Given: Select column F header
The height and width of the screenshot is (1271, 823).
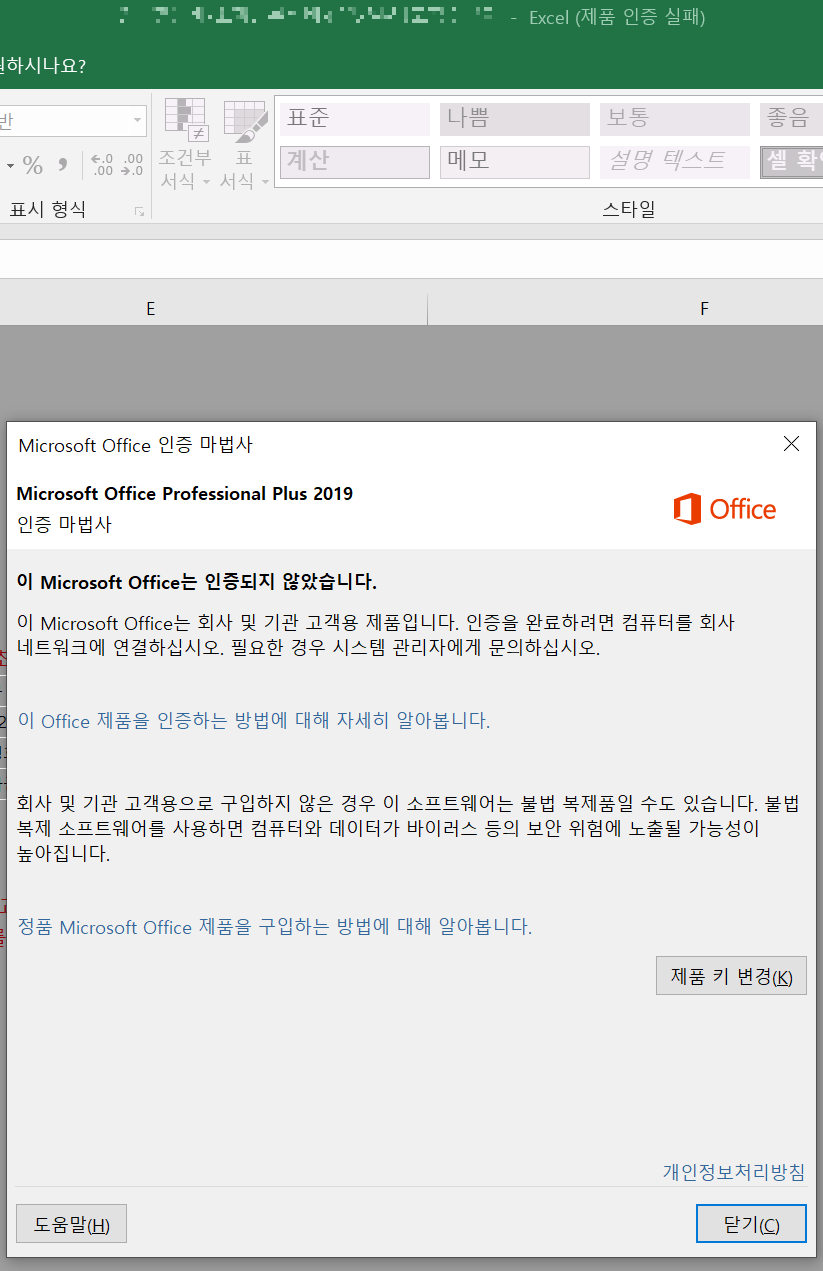Looking at the screenshot, I should coord(626,309).
